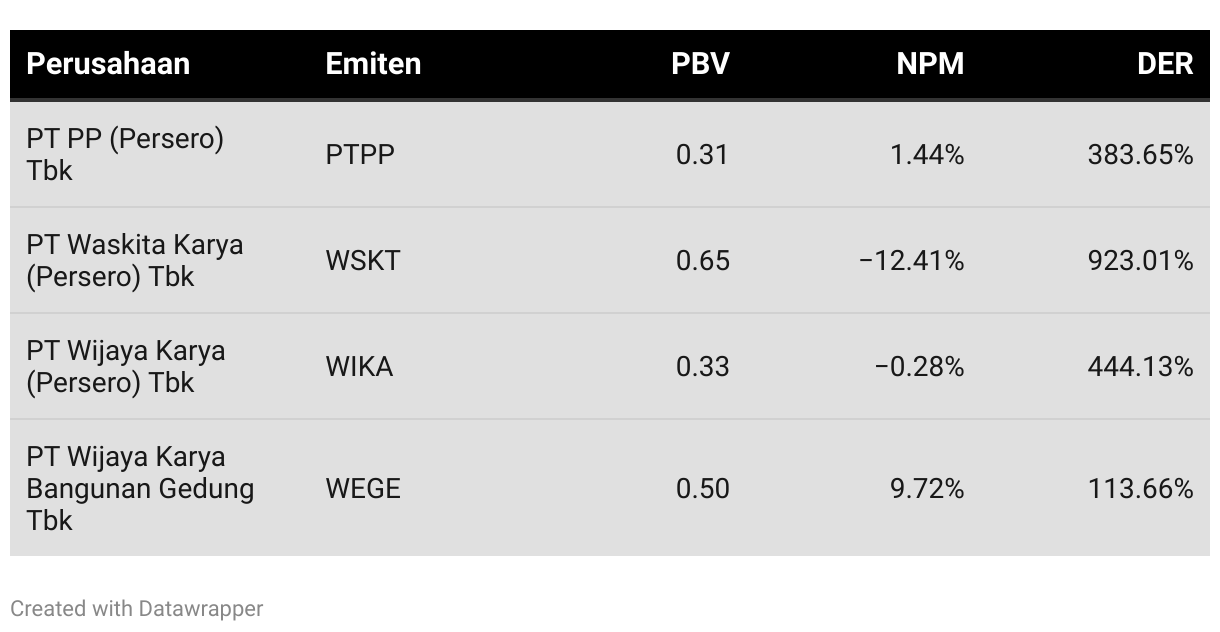The height and width of the screenshot is (632, 1220).
Task: Select the 0.65 PBV value
Action: (x=703, y=261)
